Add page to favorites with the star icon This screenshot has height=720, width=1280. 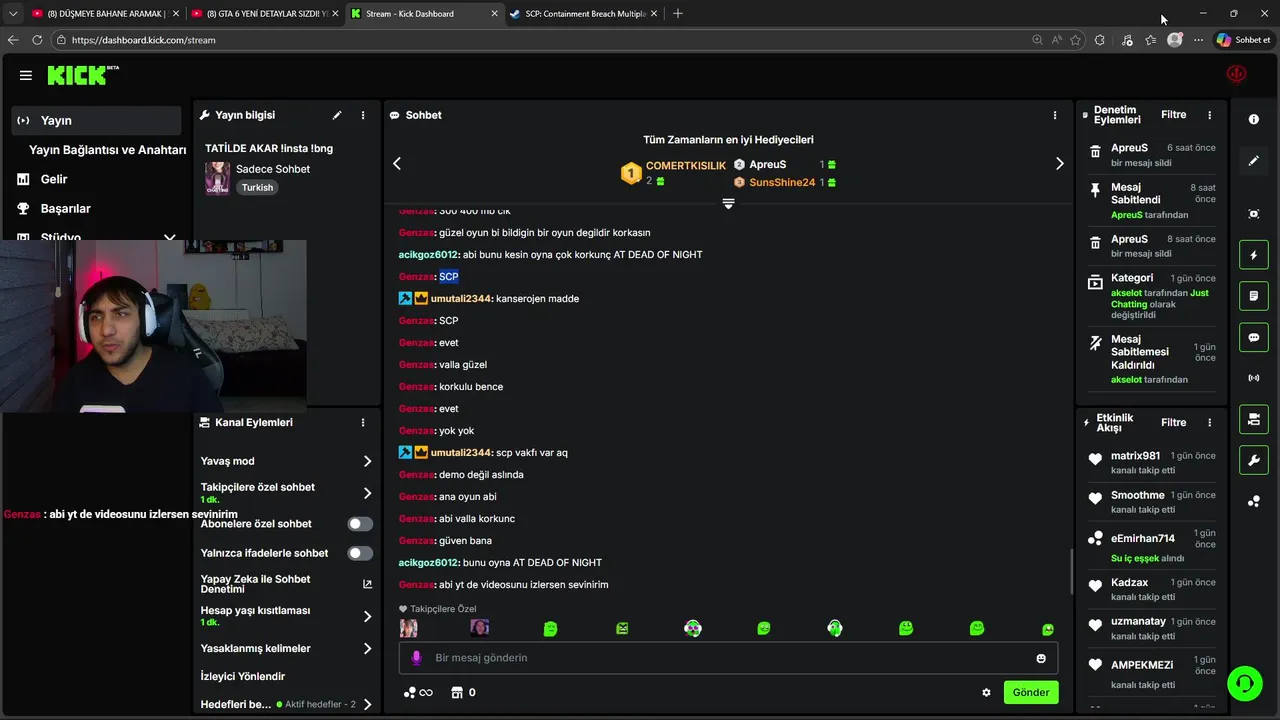[x=1076, y=40]
